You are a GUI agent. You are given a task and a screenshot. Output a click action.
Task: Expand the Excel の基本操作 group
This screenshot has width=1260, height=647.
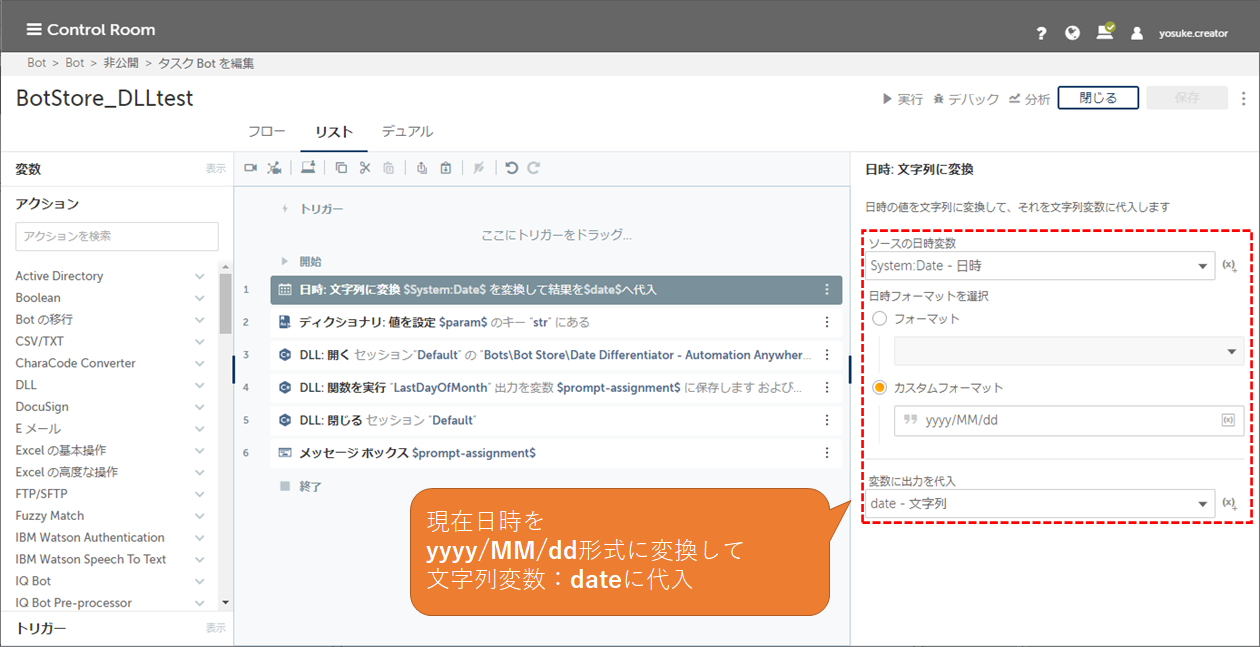(200, 450)
